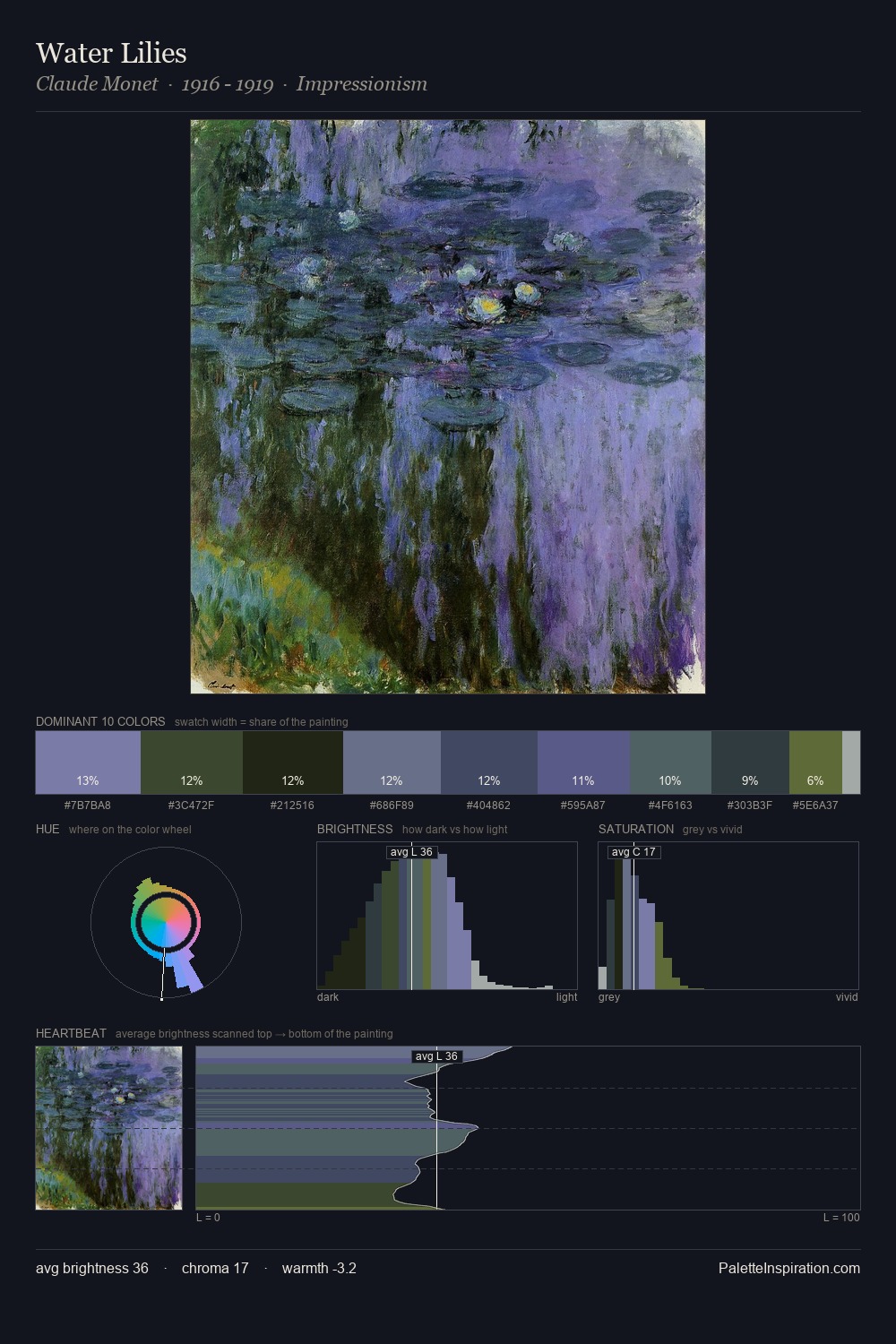Screen dimensions: 896x1344
Task: Click the 'warmth -3.2' footer text
Action: coord(319,1268)
